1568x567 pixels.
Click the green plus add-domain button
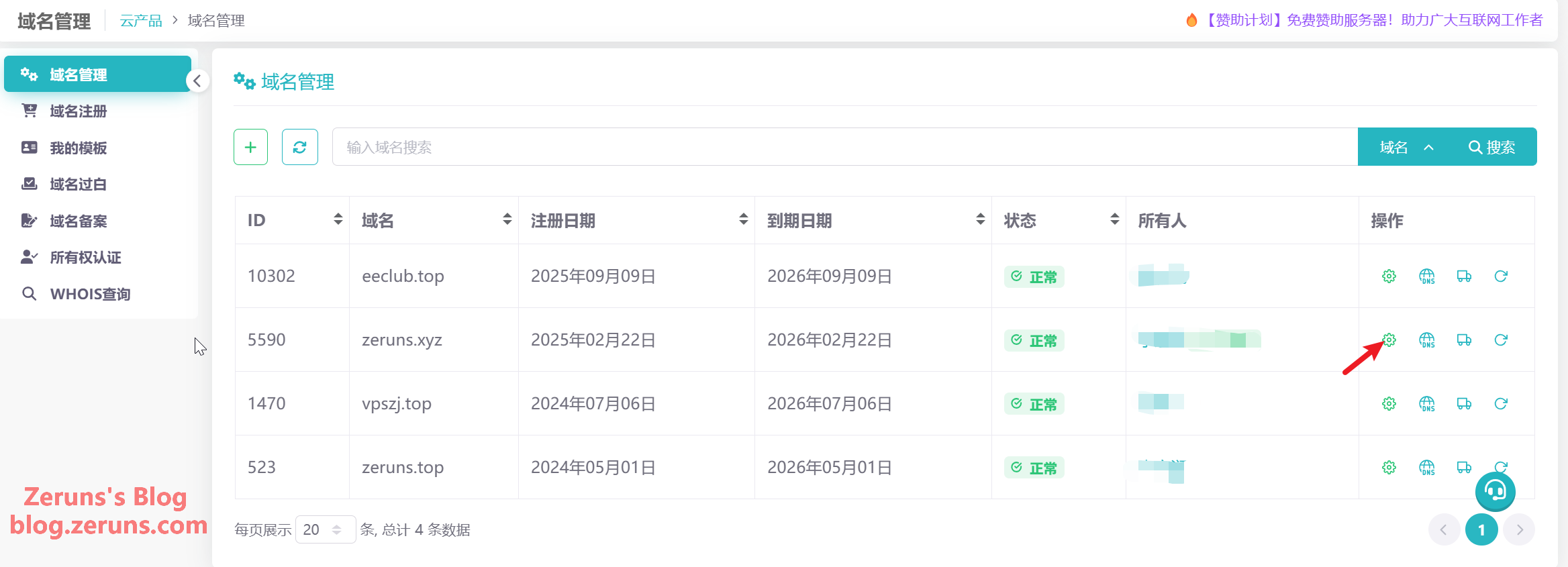250,147
